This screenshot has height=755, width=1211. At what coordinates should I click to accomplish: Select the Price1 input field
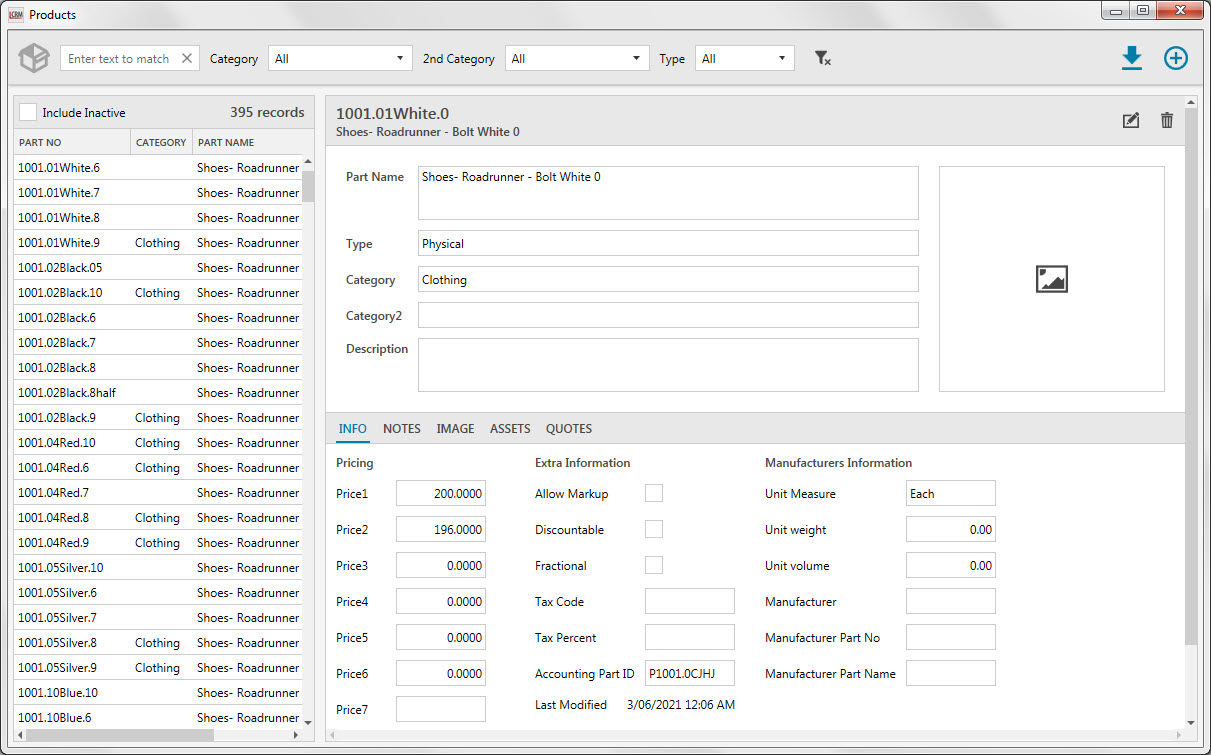click(440, 493)
